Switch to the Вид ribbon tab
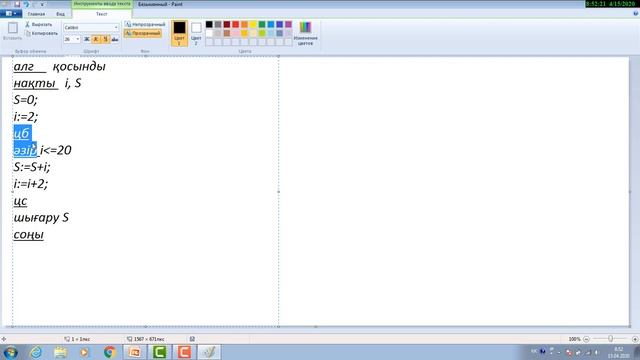Image resolution: width=640 pixels, height=360 pixels. (60, 14)
